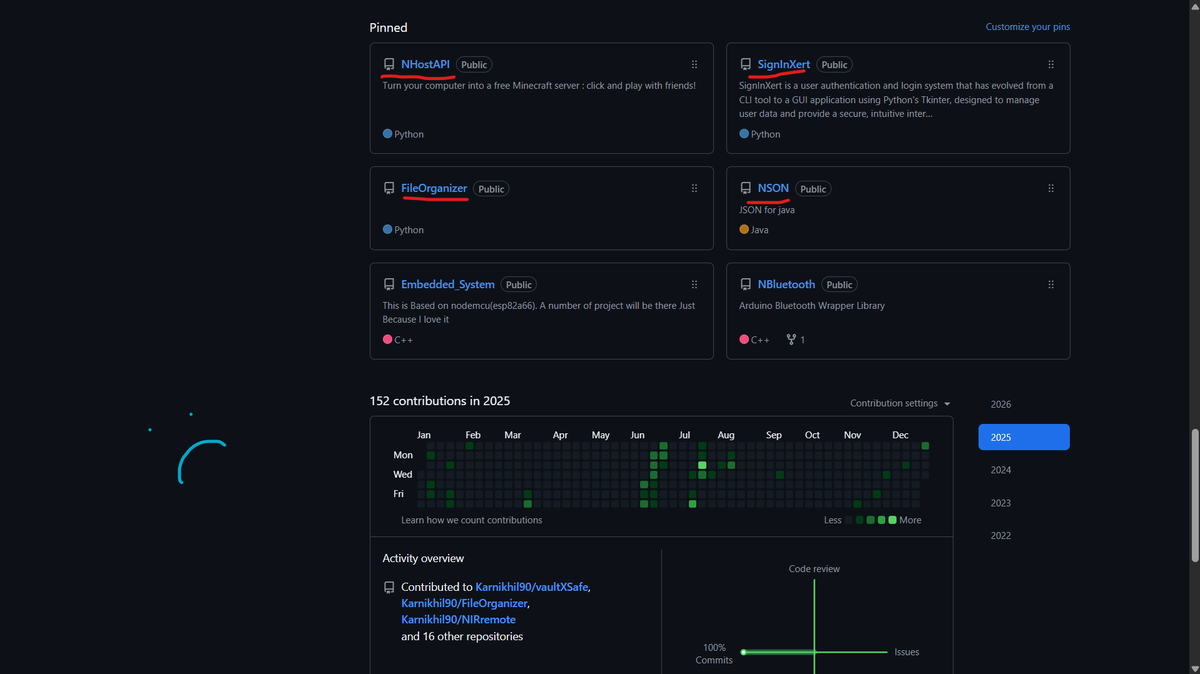
Task: Select the 2026 contribution year
Action: tap(1001, 404)
